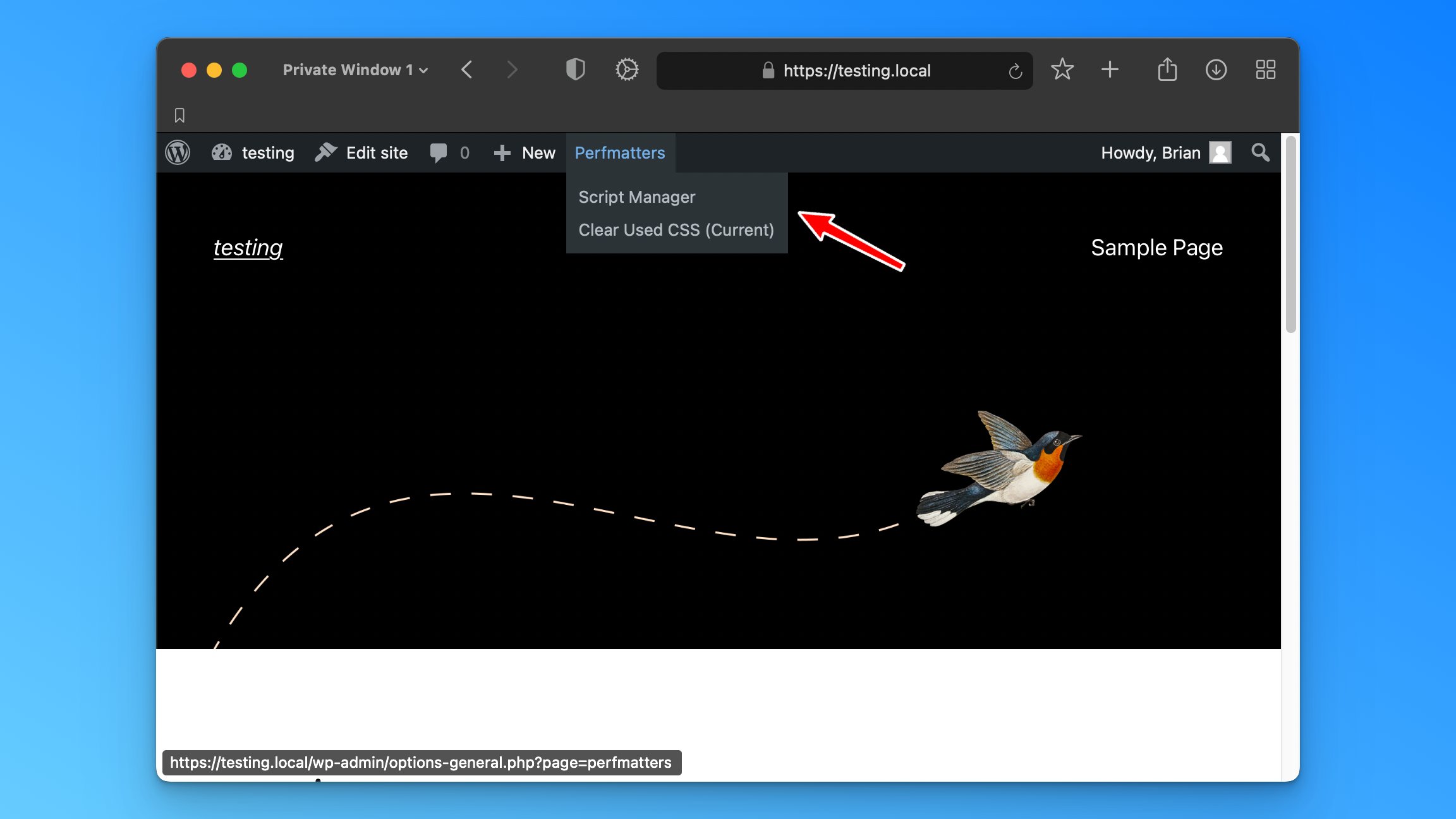This screenshot has height=819, width=1456.
Task: Open the privacy shield icon
Action: click(x=575, y=70)
